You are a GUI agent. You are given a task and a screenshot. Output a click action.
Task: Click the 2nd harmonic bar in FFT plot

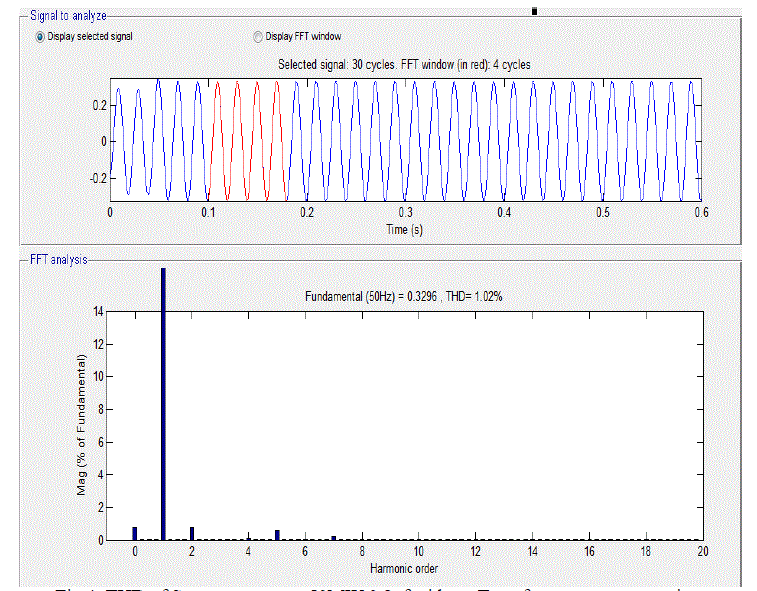coord(192,534)
